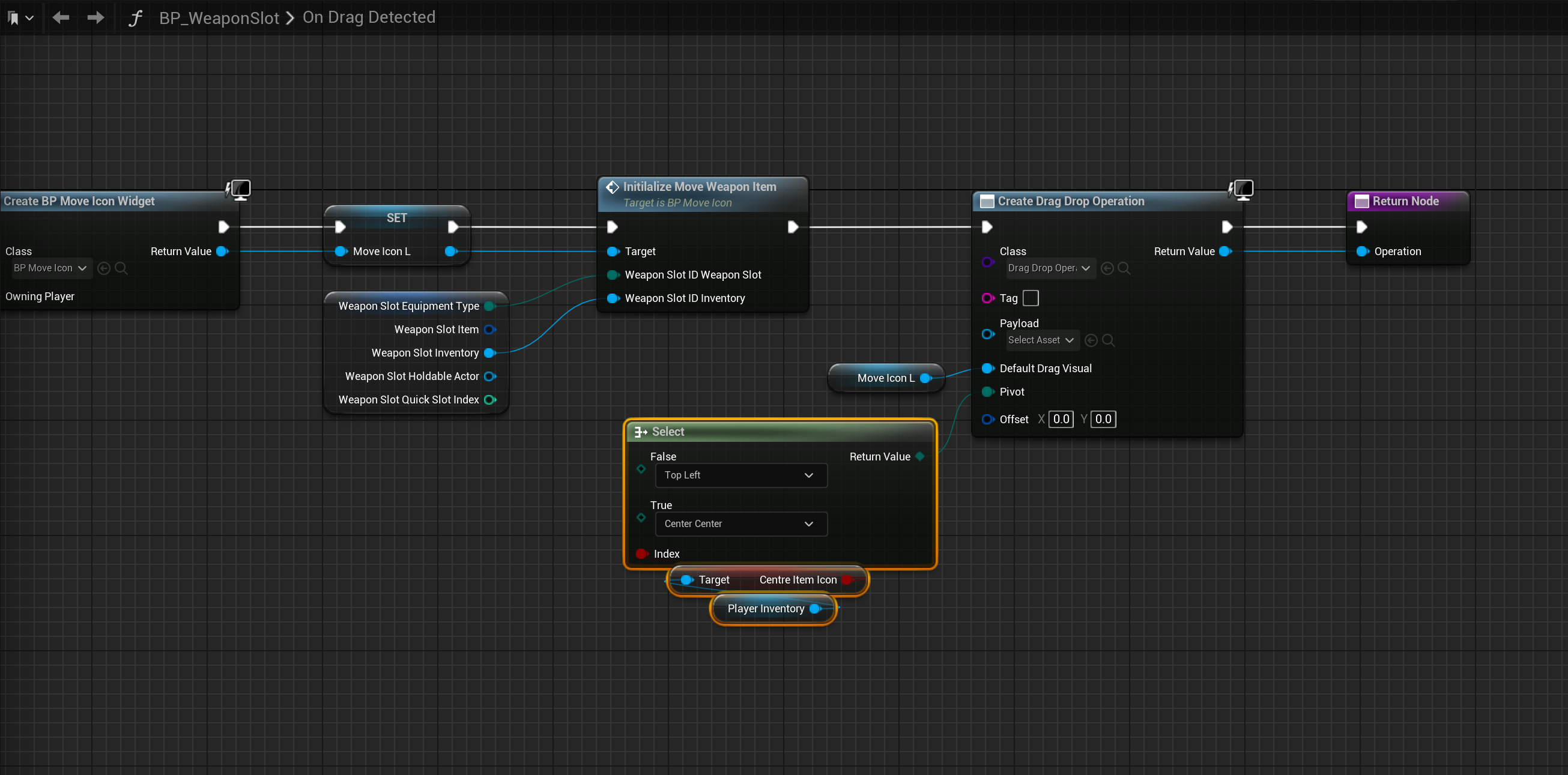Click use-selected arrow beside Payload asset
Viewport: 1568px width, 775px height.
1091,340
